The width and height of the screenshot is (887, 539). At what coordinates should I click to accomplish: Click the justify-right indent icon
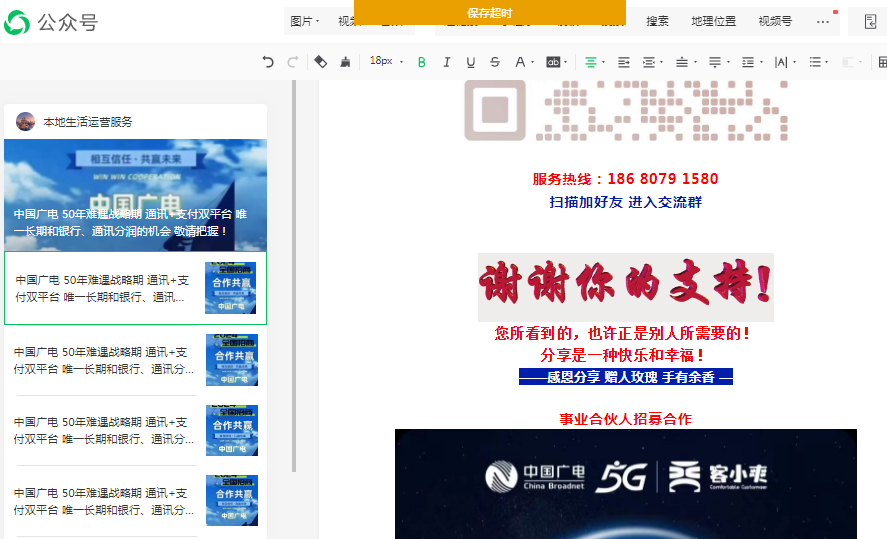point(623,62)
